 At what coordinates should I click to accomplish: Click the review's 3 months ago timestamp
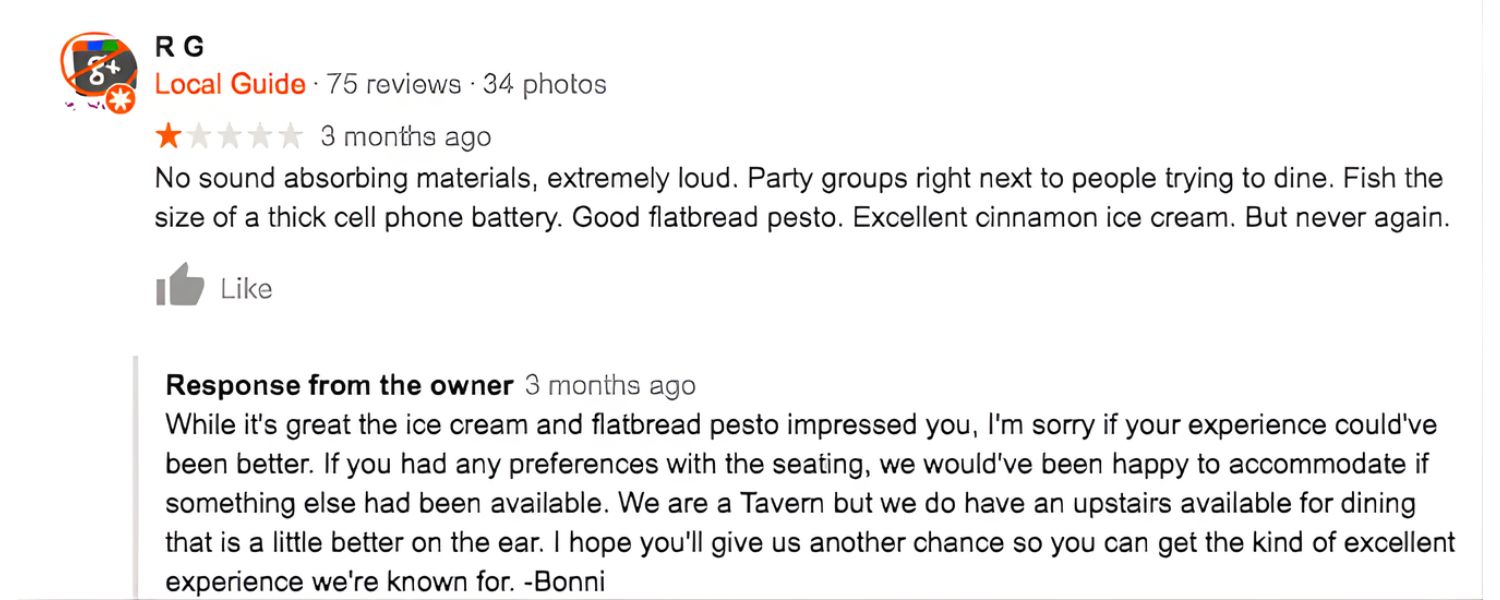click(405, 136)
